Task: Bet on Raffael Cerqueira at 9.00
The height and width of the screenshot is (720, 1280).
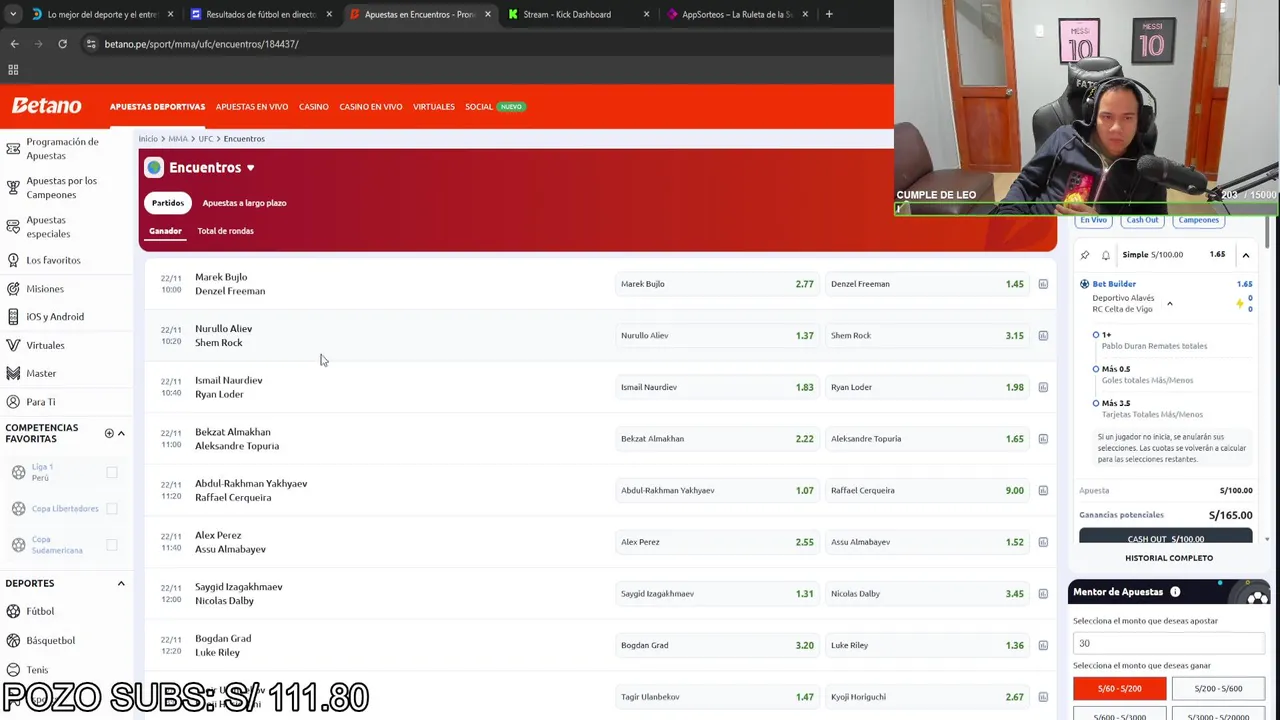Action: click(926, 491)
